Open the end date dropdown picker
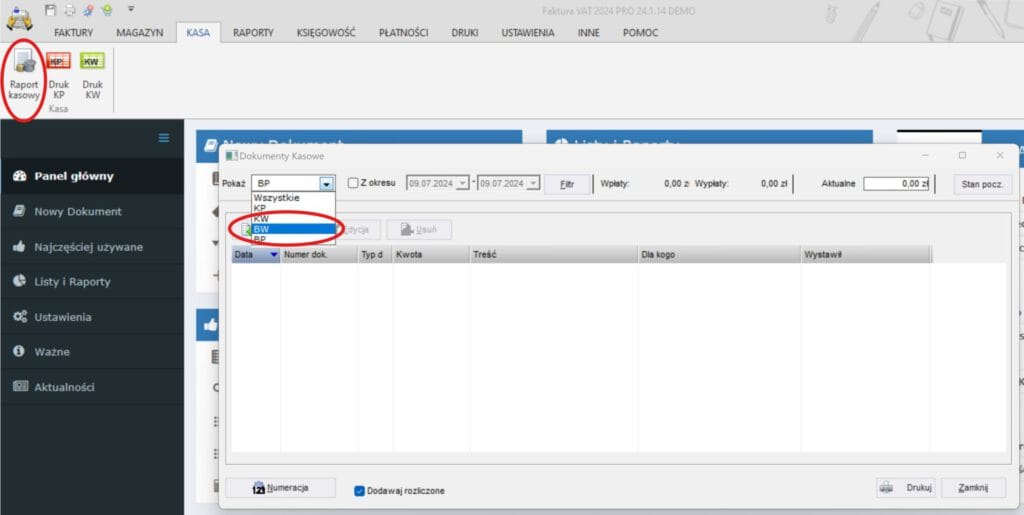Screen dimensions: 1024x515 [x=533, y=184]
